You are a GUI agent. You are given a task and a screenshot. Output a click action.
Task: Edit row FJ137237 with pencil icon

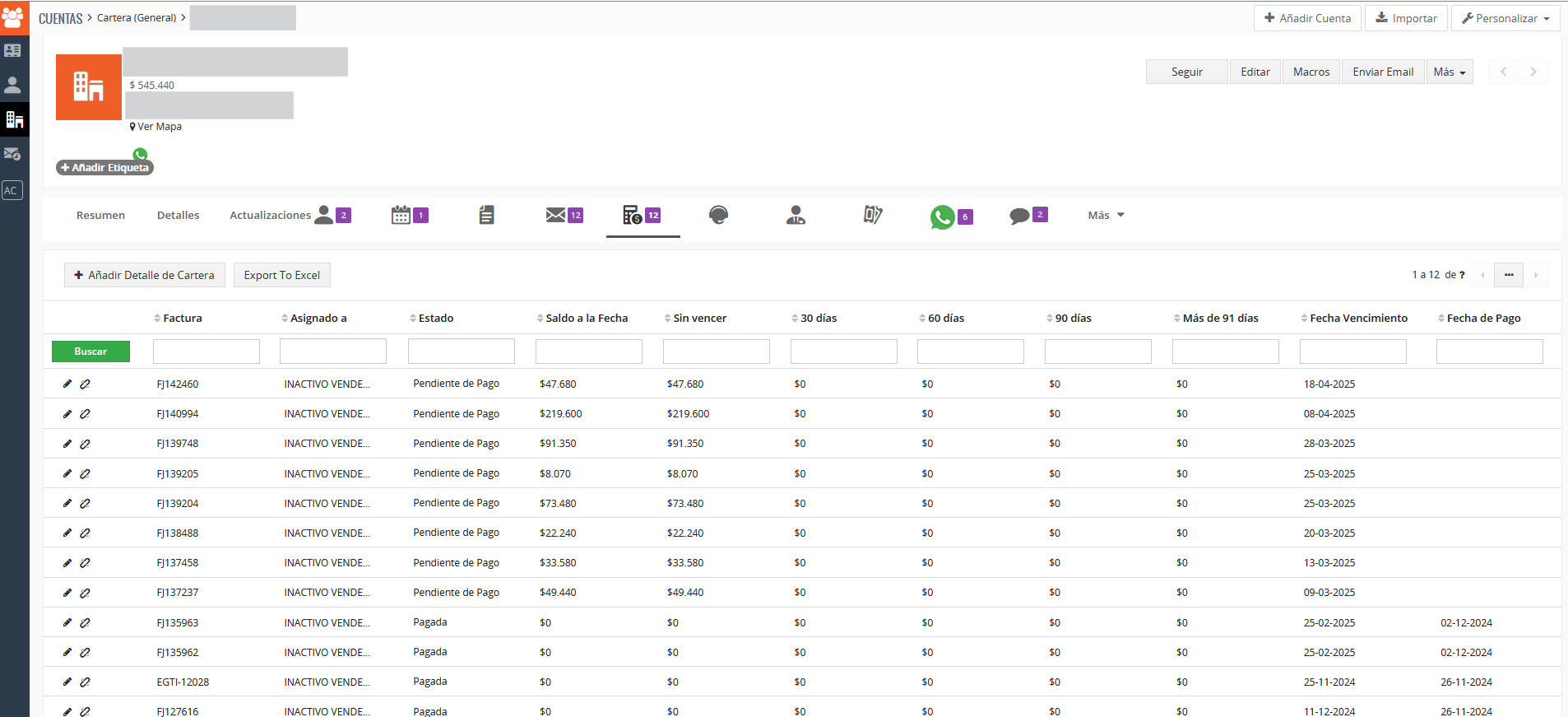pyautogui.click(x=67, y=593)
